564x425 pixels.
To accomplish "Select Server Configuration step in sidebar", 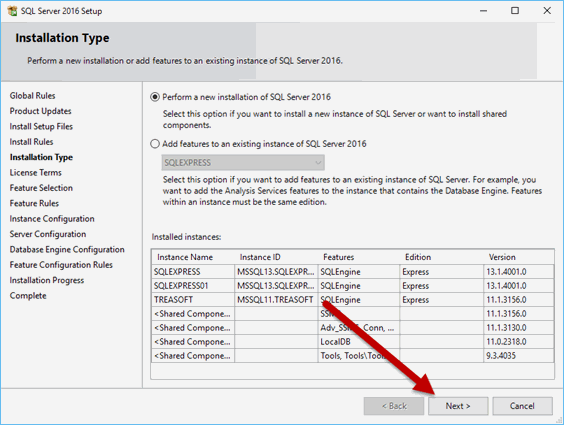I will [48, 234].
